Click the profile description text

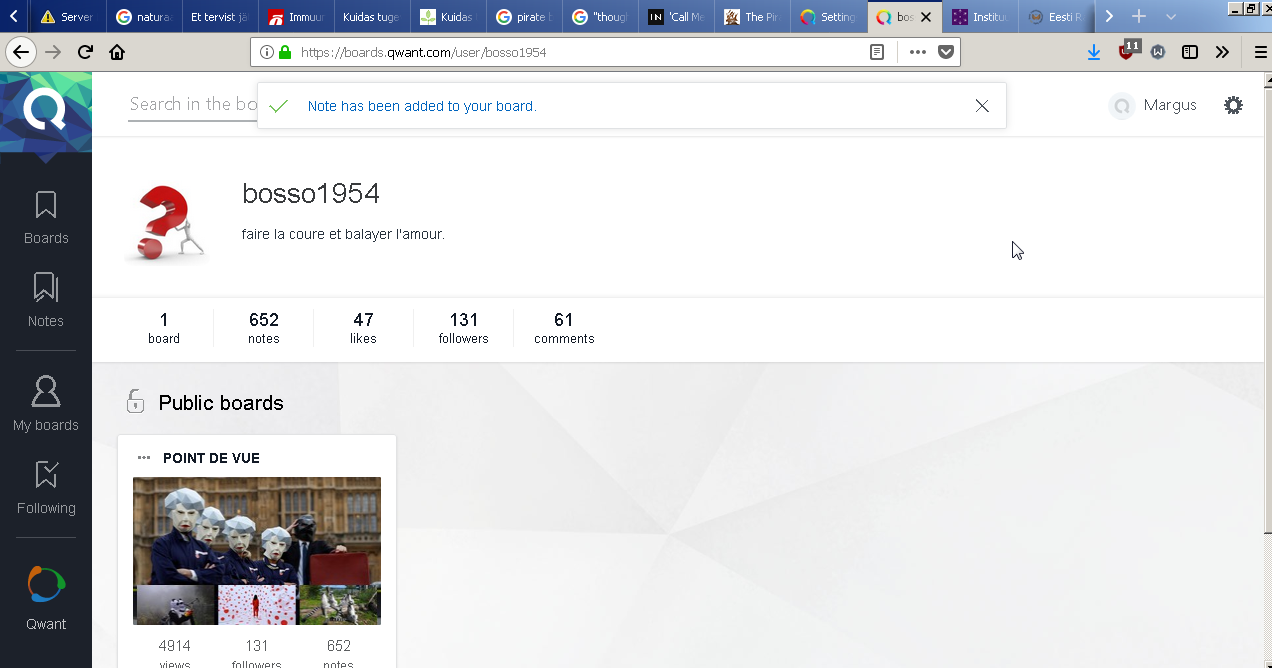tap(343, 235)
